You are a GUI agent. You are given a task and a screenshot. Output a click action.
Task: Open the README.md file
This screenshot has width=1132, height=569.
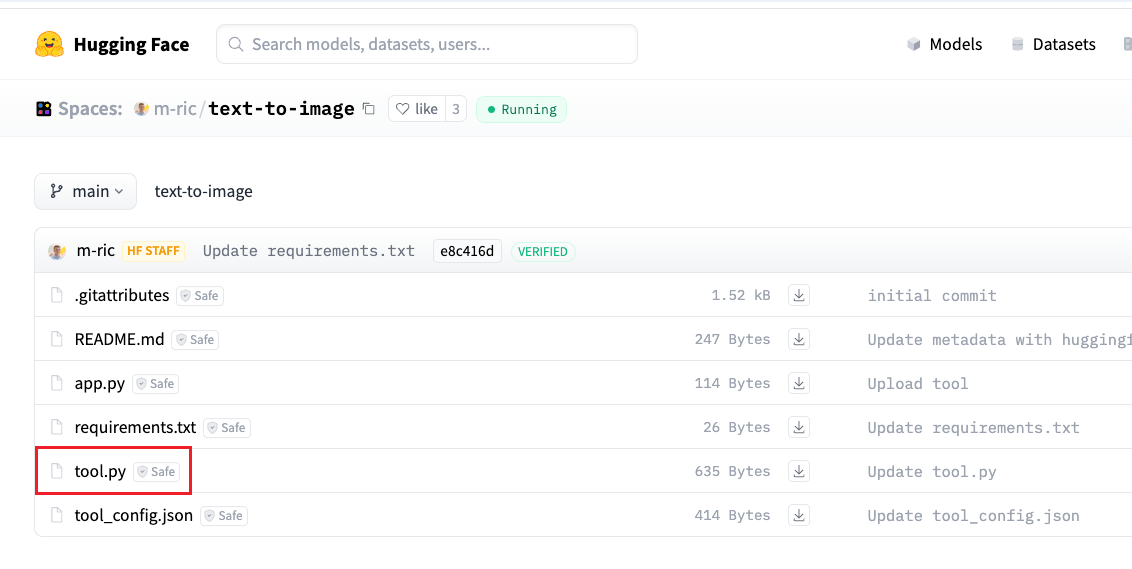click(119, 339)
